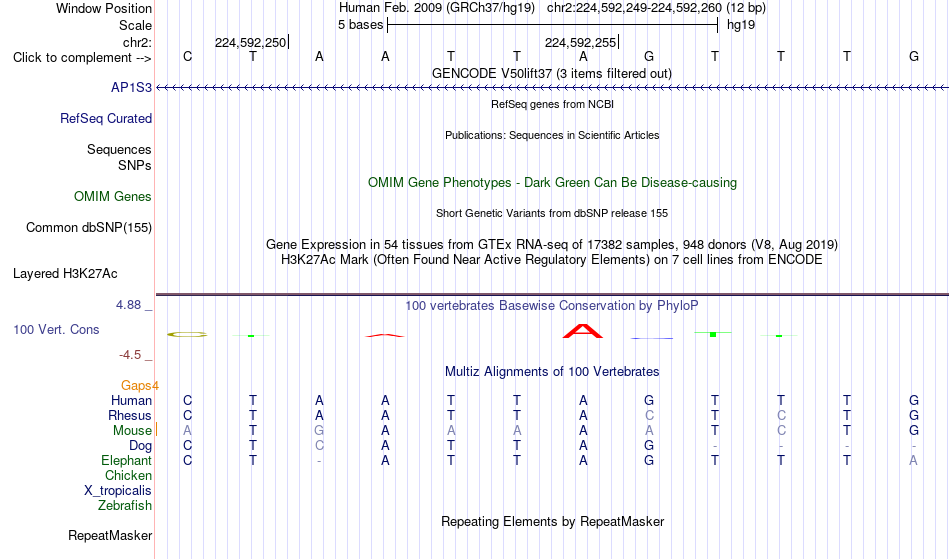Click the last base G in top sequence row

pos(914,57)
